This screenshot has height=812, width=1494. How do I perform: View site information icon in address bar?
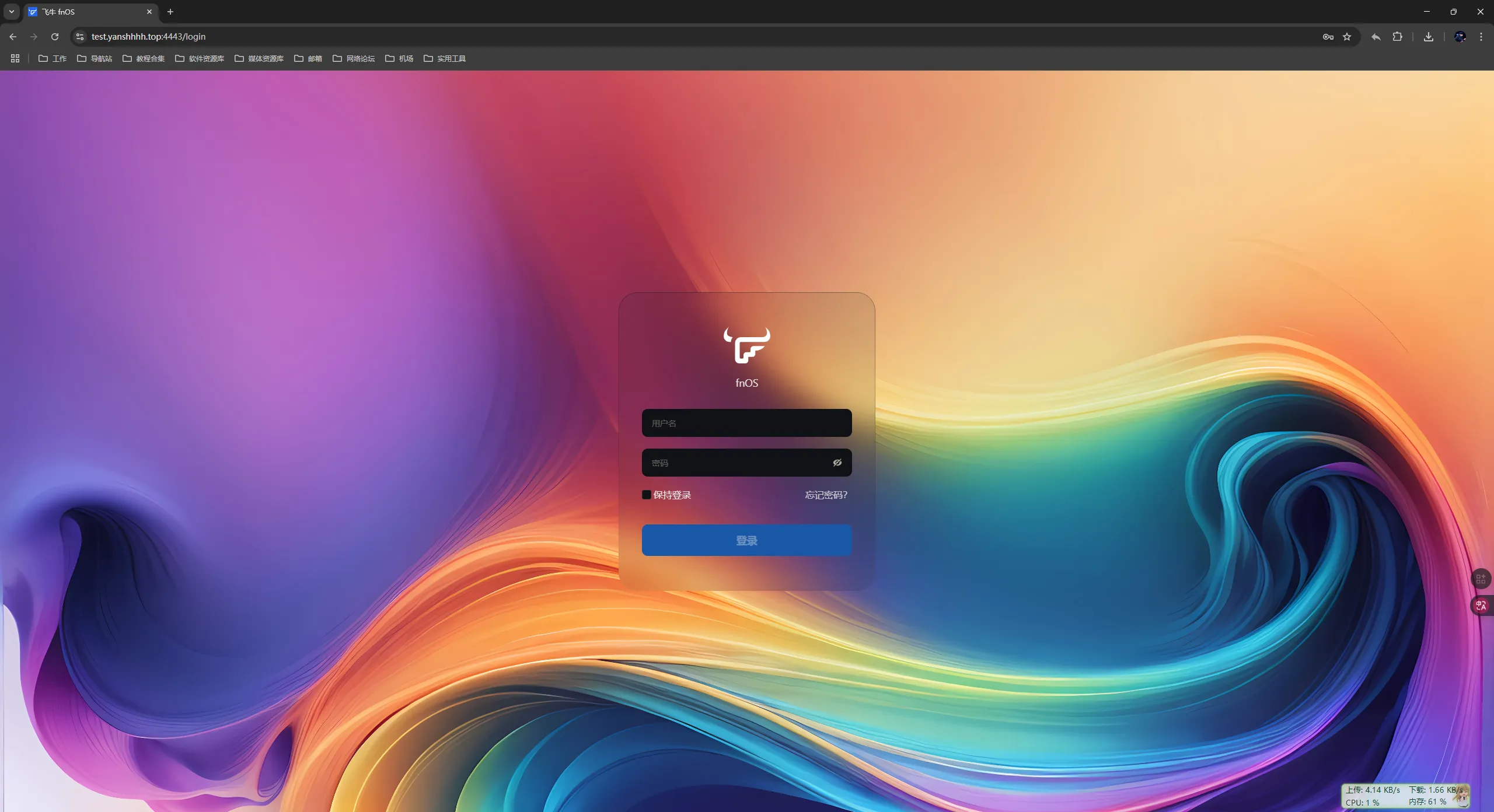(x=80, y=37)
